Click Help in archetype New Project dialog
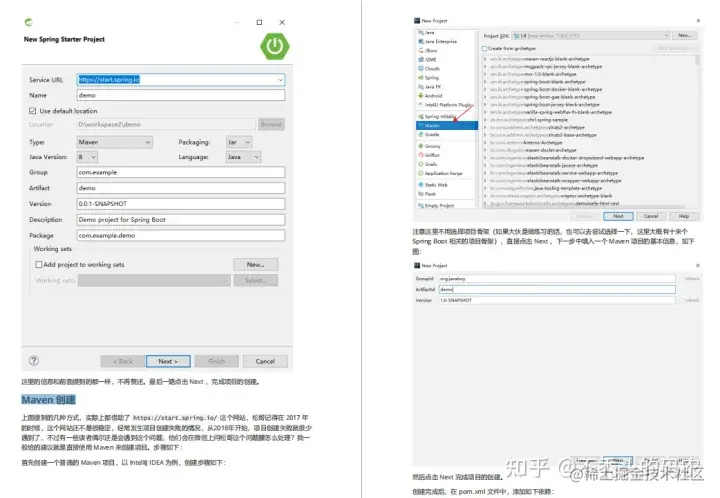720x498 pixels. pyautogui.click(x=684, y=216)
